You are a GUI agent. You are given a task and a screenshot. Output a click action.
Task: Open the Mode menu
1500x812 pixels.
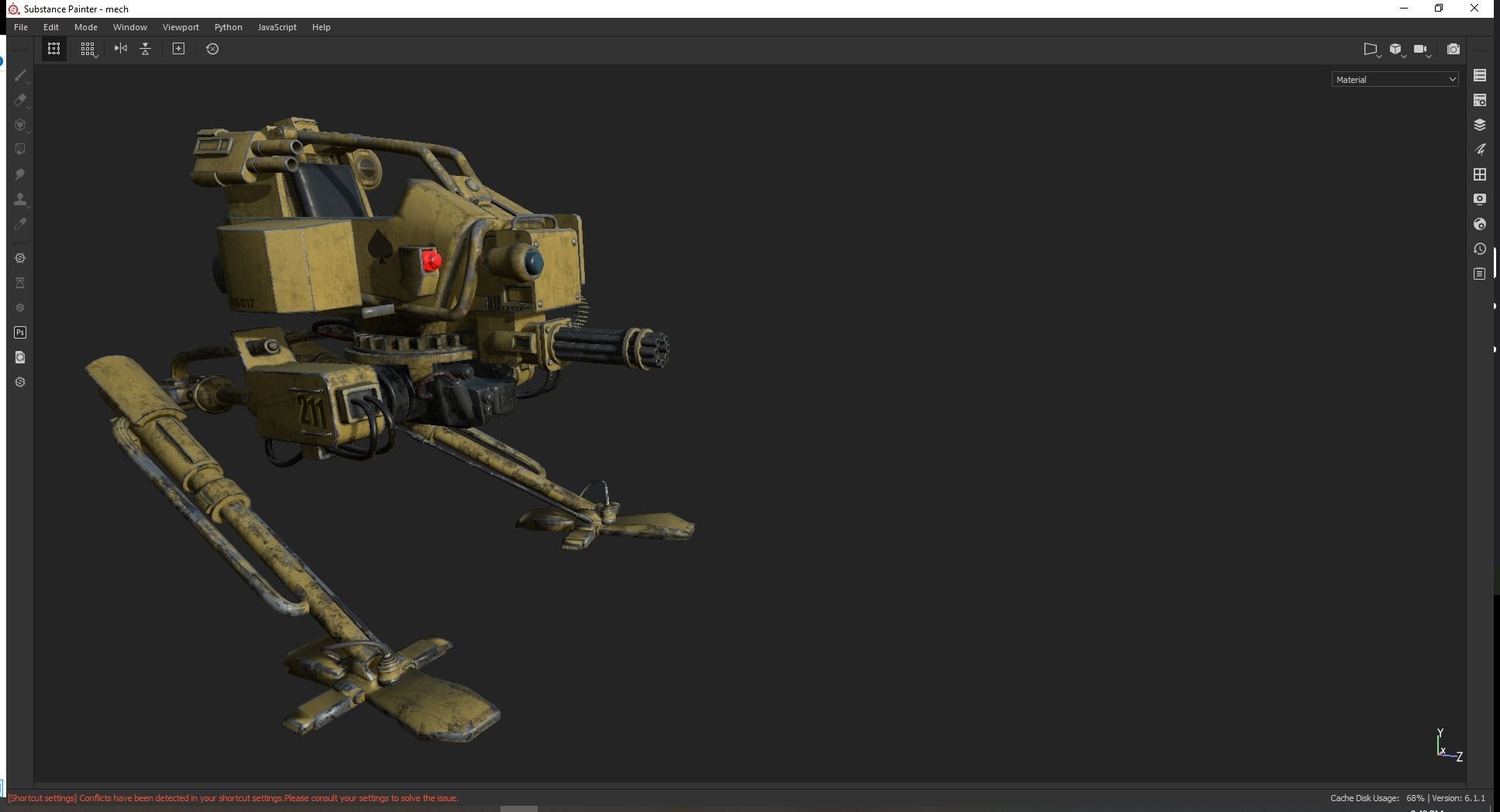tap(86, 27)
